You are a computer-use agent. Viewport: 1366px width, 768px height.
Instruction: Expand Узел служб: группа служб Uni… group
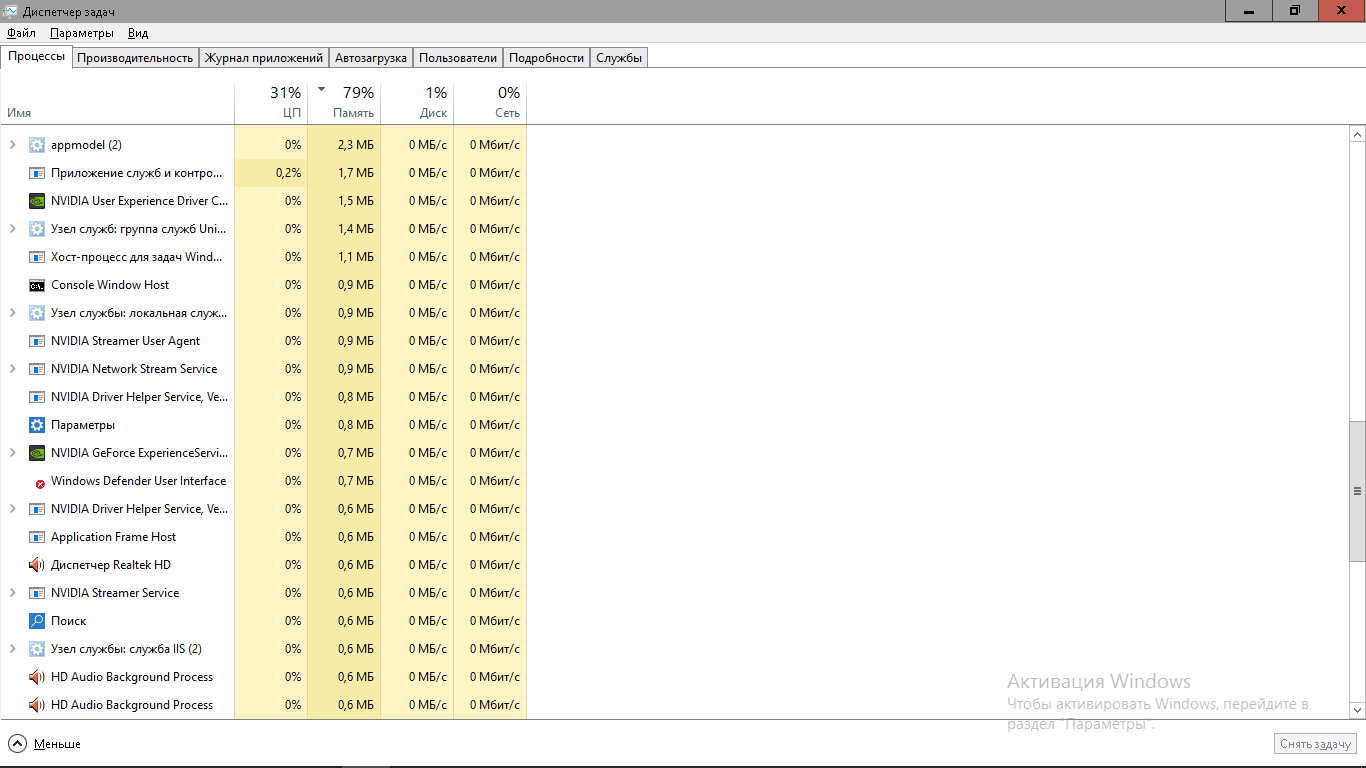(12, 229)
